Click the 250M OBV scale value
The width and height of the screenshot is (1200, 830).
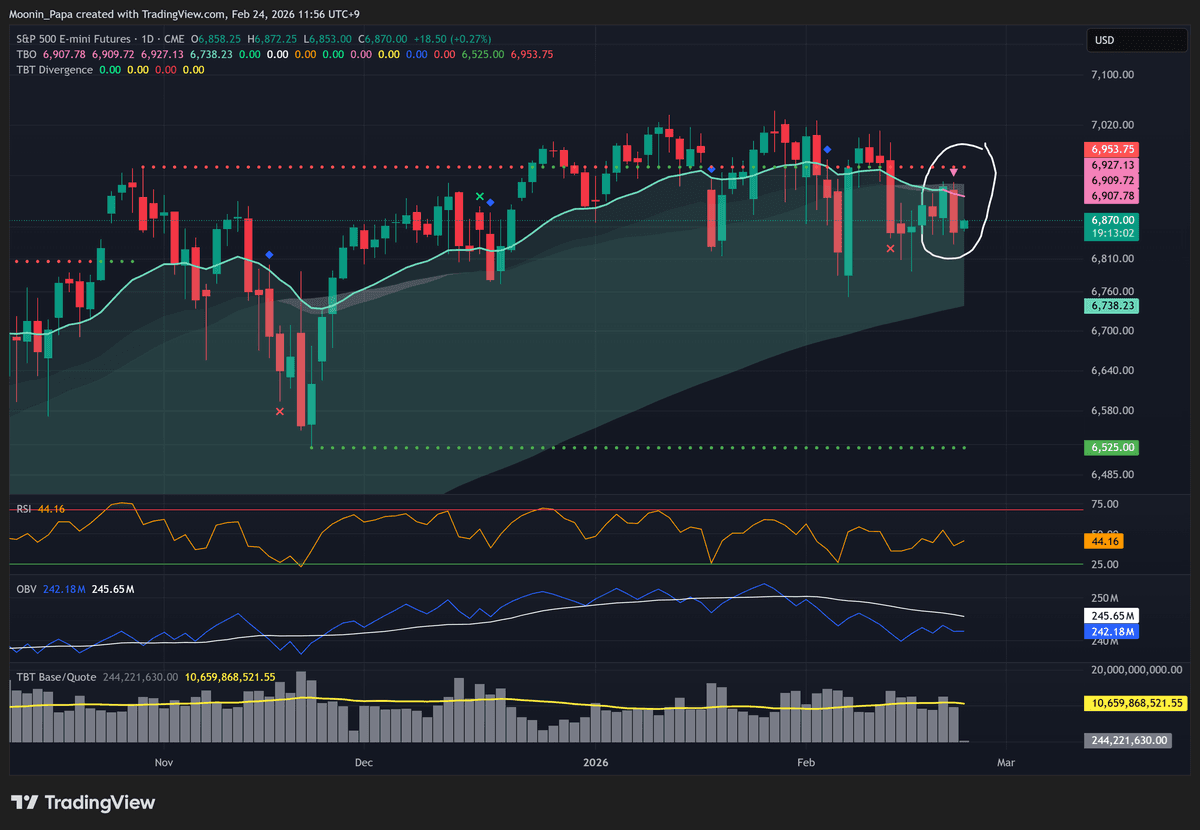pyautogui.click(x=1104, y=598)
